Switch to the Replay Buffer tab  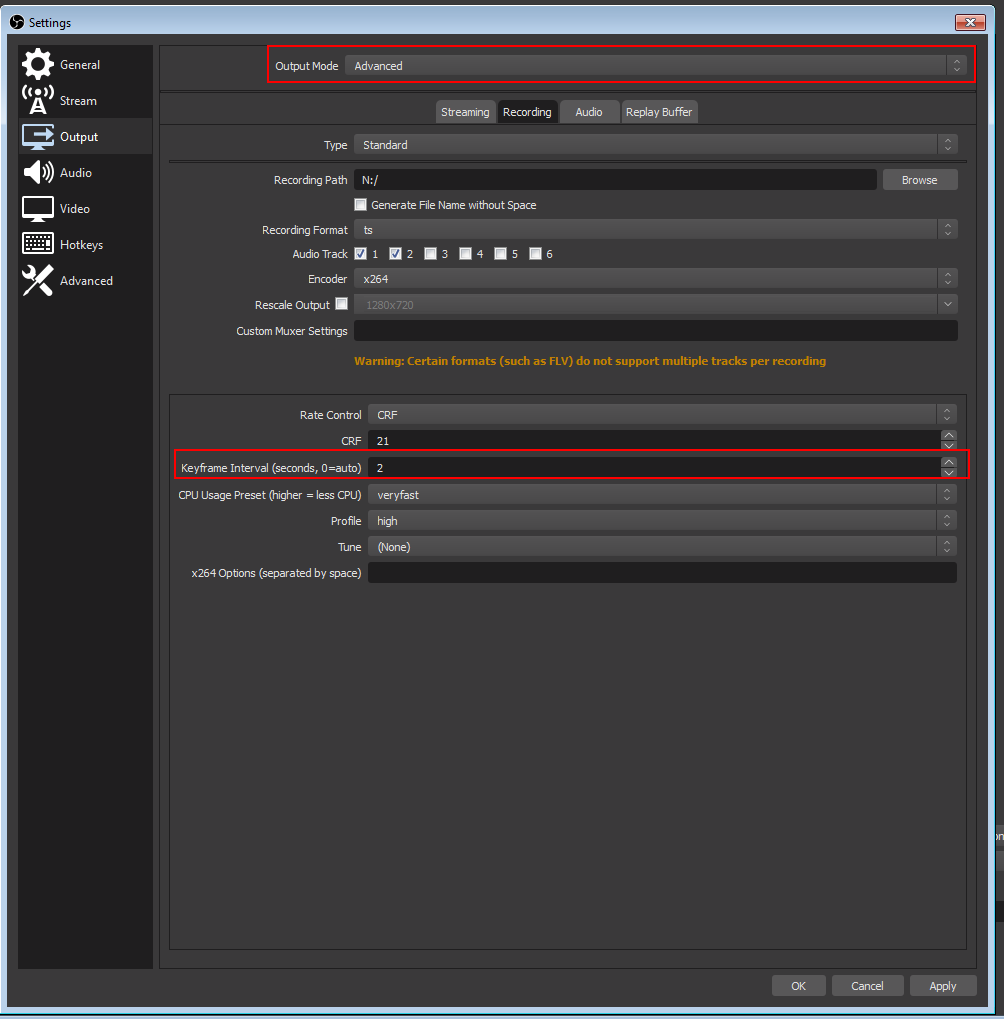tap(659, 112)
